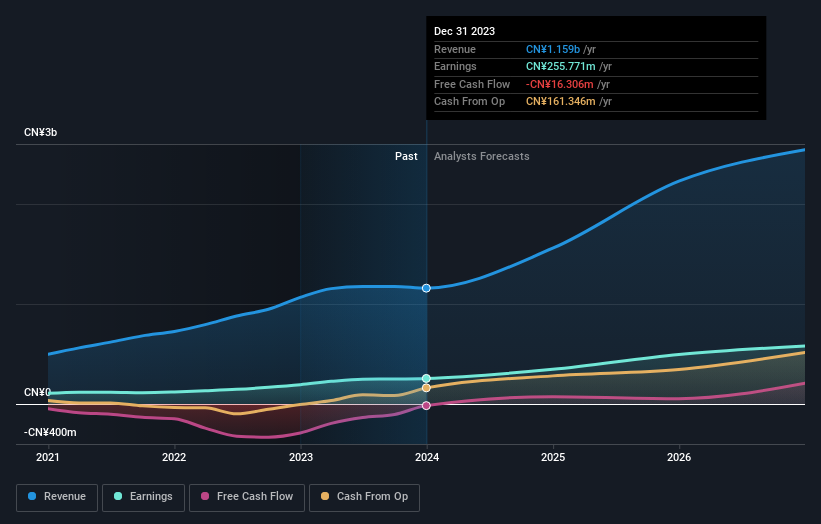
Task: Click the Free Cash Flow marker at 2024
Action: point(426,405)
